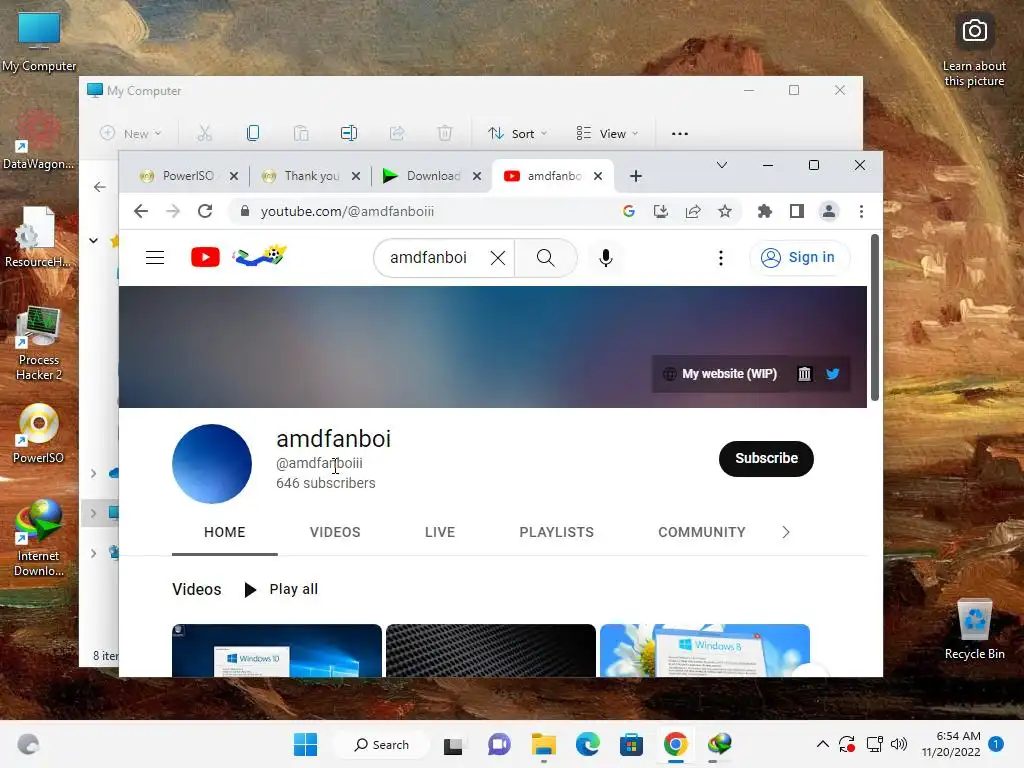
Task: Open Chrome's three-dot menu
Action: pyautogui.click(x=861, y=211)
